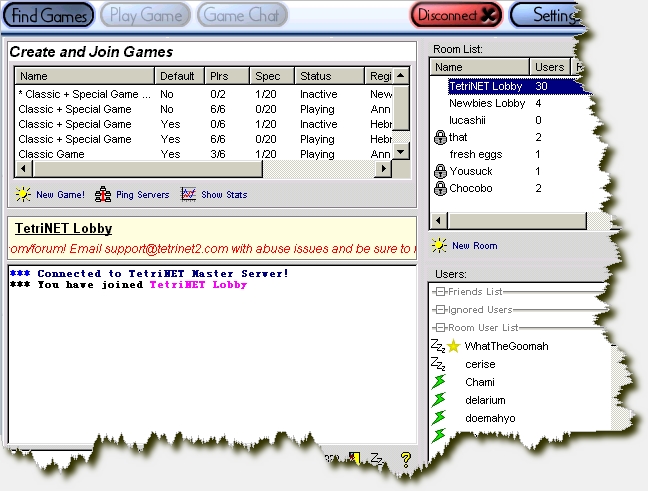Sort games by Status column header
The image size is (648, 491).
click(x=329, y=76)
